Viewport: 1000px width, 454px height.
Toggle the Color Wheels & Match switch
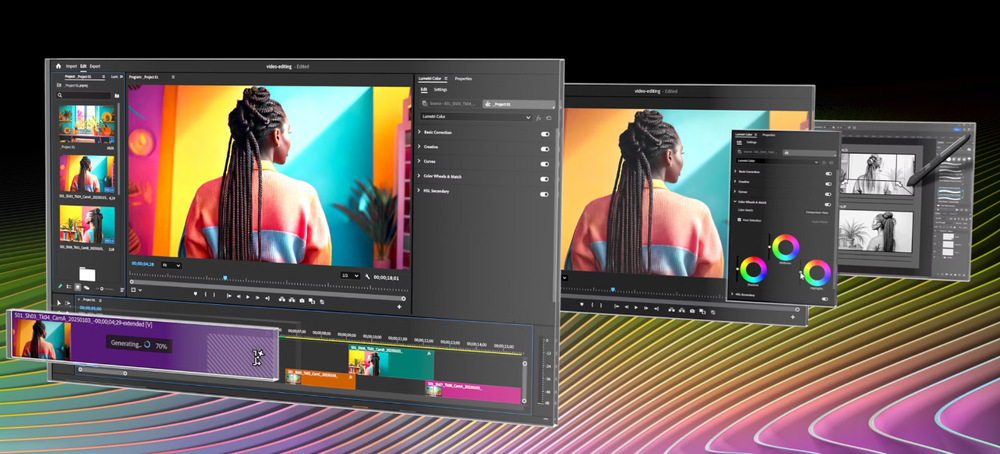point(545,179)
